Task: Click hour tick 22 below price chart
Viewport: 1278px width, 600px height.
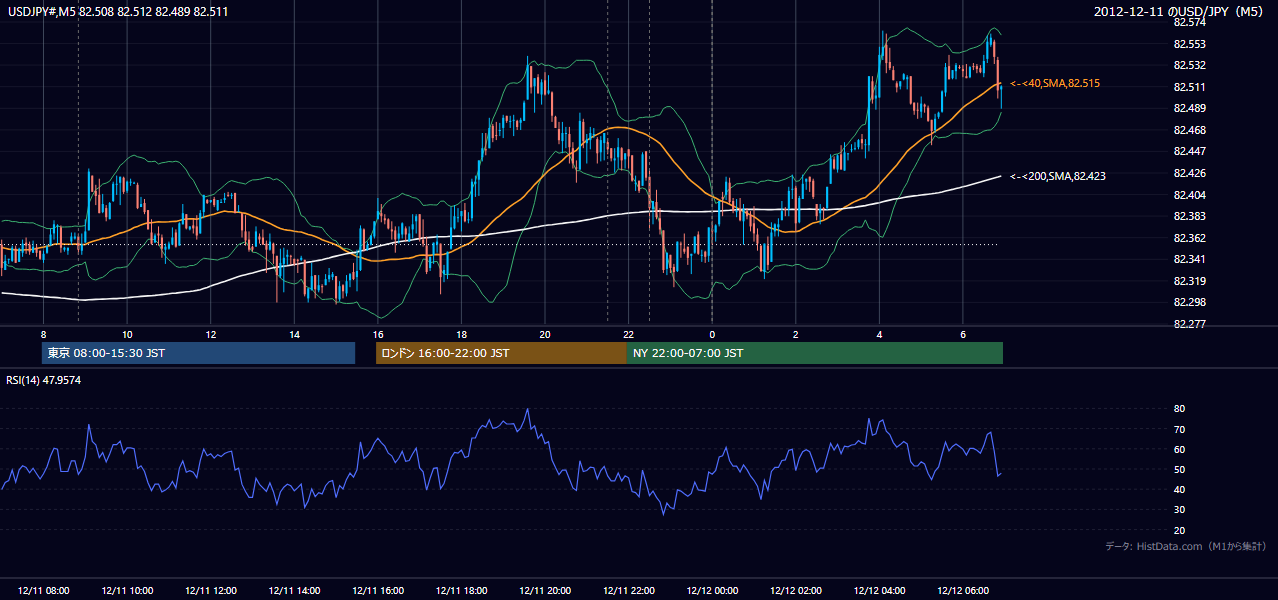Action: point(628,334)
